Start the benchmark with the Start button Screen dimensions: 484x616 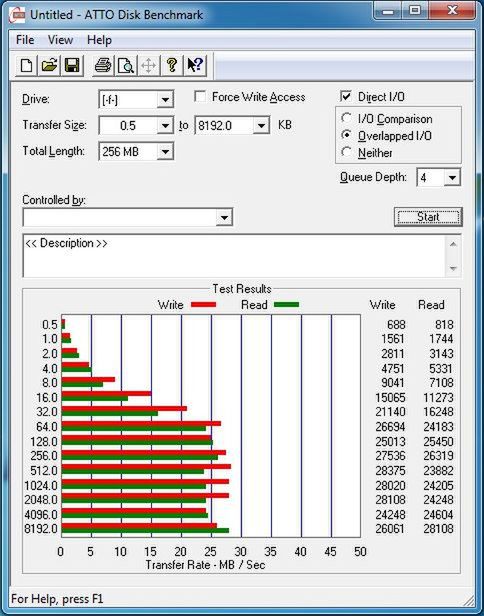(x=428, y=217)
